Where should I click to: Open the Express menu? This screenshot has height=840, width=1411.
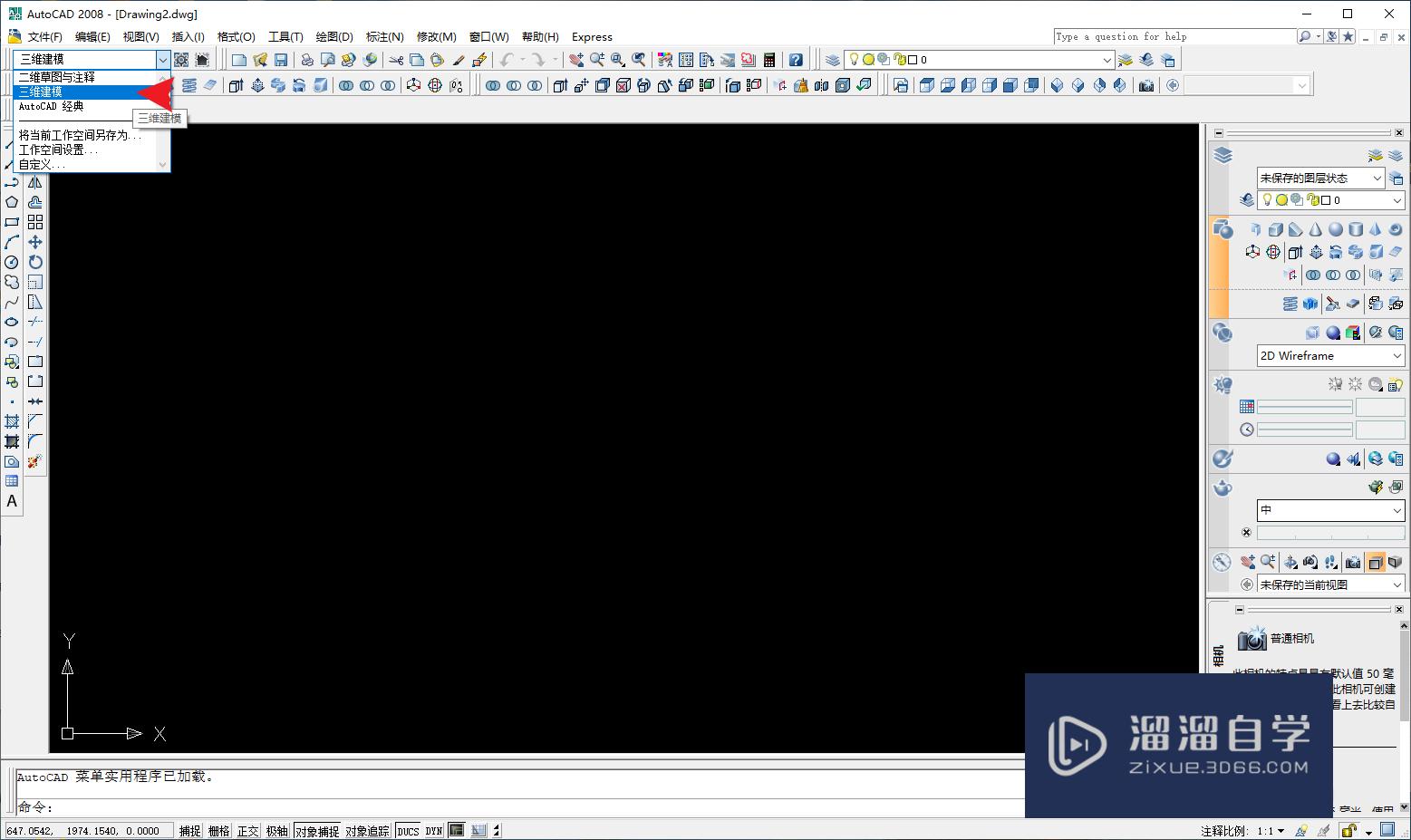pyautogui.click(x=592, y=37)
